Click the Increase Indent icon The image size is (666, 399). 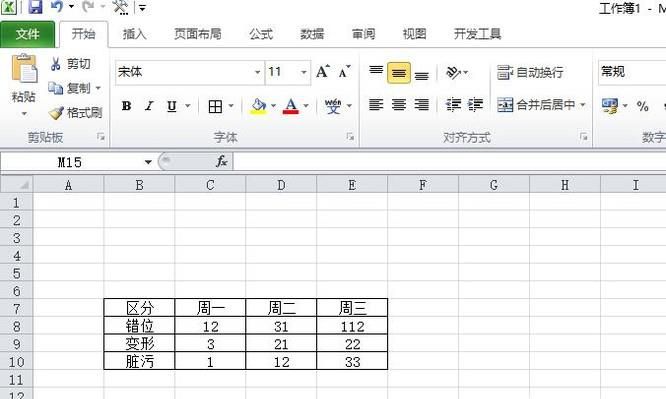(475, 105)
